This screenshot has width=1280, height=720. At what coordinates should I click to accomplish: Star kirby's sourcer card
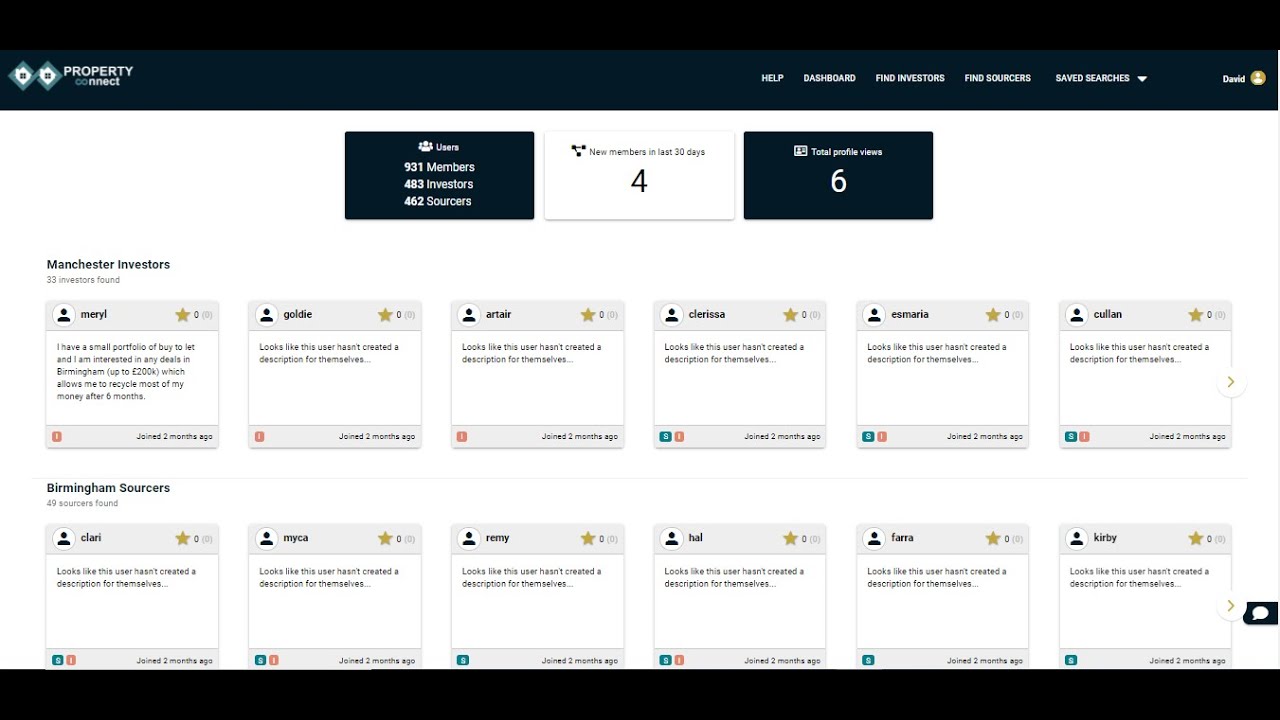pyautogui.click(x=1196, y=539)
